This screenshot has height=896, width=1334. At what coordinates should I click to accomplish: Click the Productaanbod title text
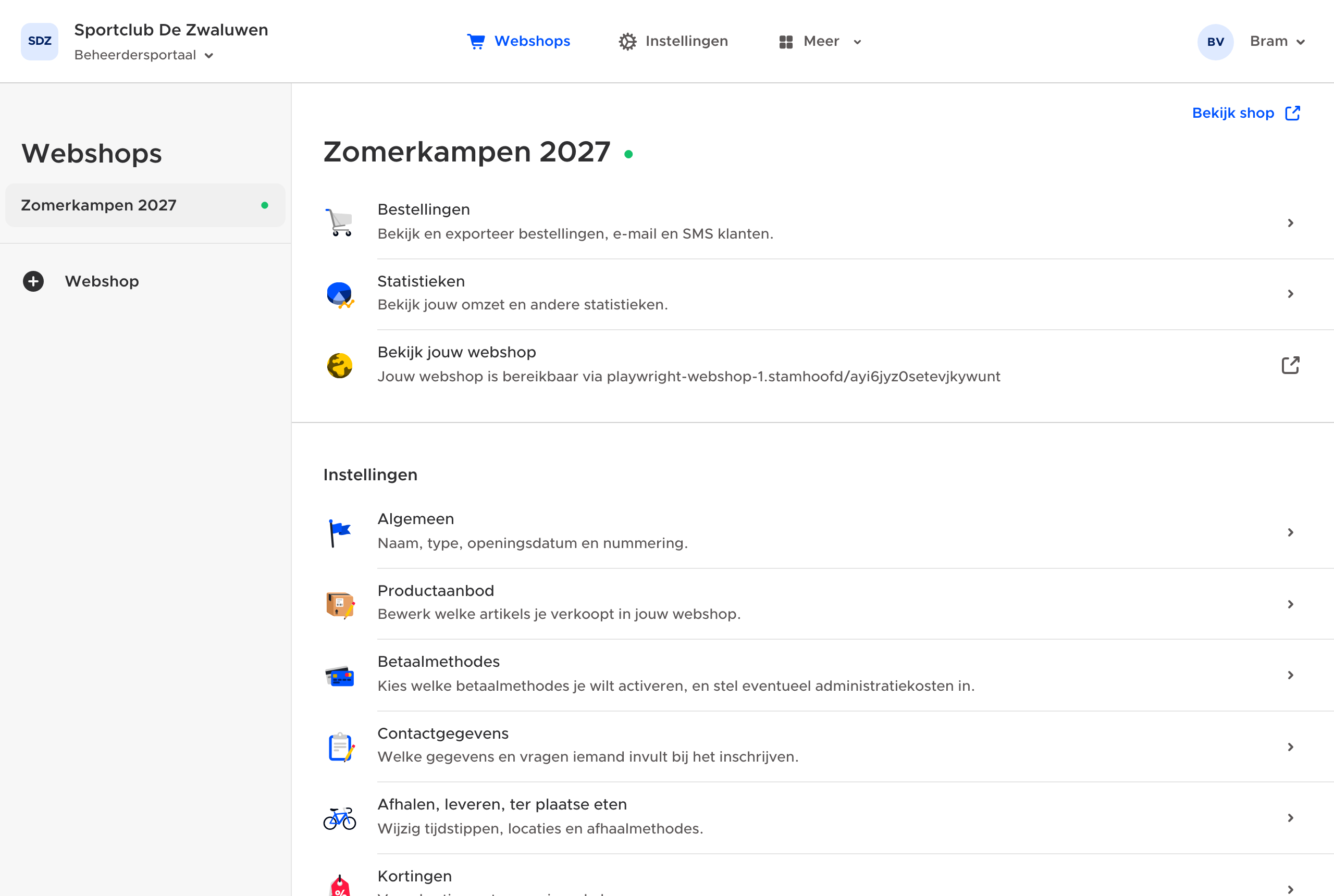point(436,591)
